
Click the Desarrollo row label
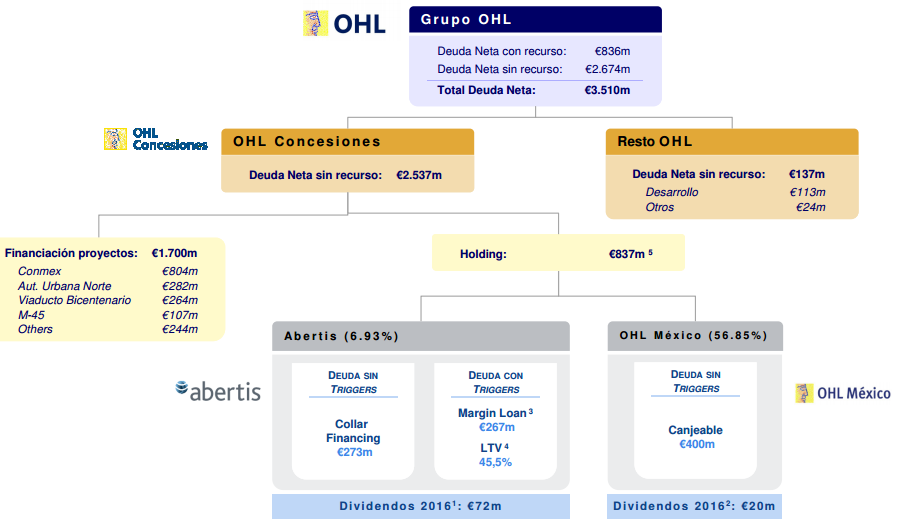pos(672,192)
